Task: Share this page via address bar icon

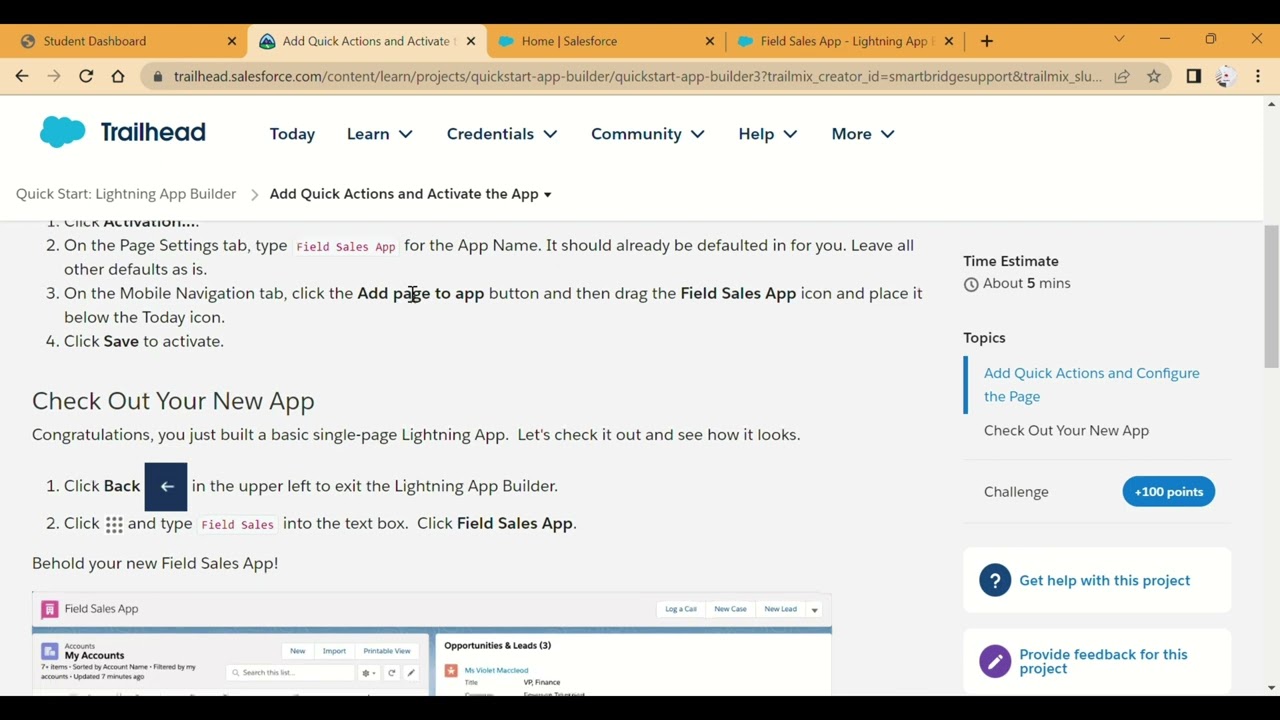Action: tap(1122, 76)
